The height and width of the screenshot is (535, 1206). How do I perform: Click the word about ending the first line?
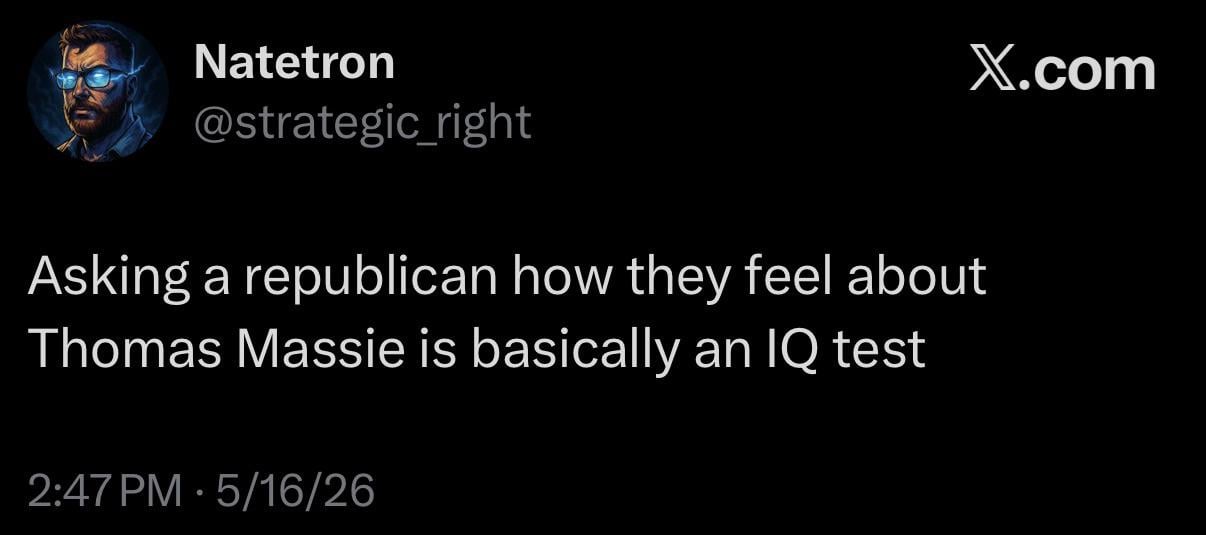coord(916,277)
